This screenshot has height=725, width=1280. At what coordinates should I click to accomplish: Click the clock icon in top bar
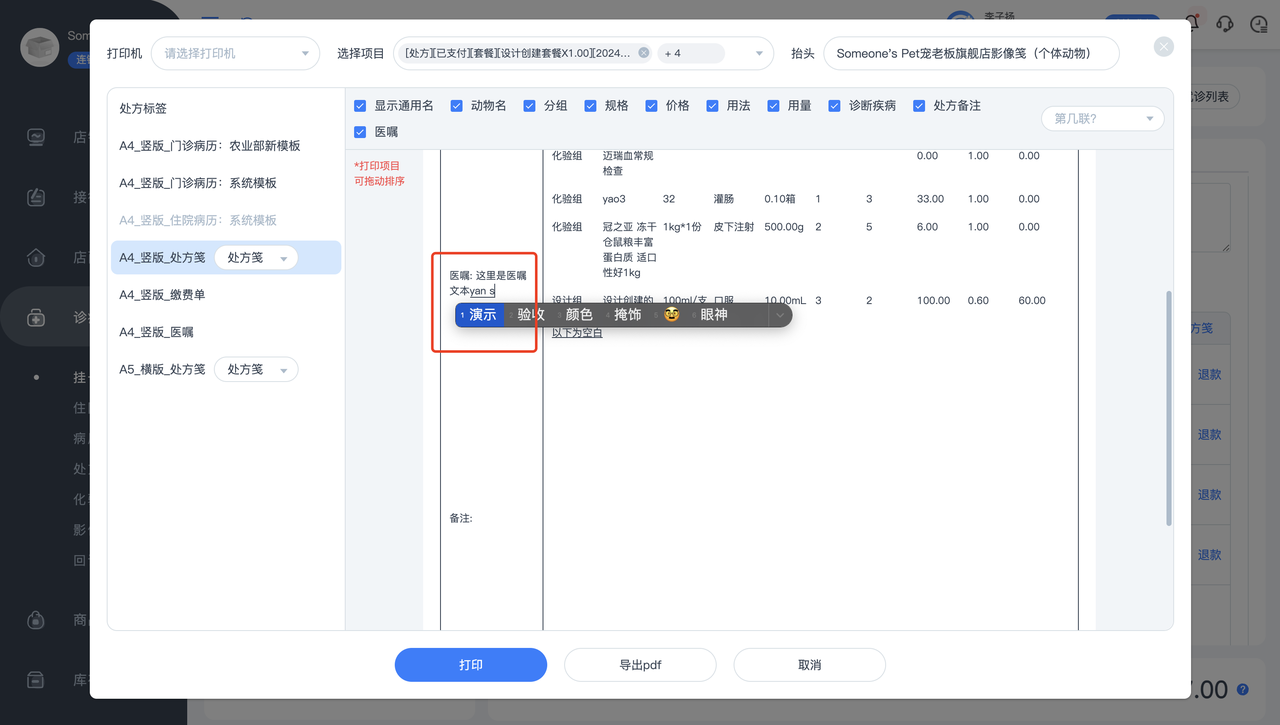(x=1259, y=24)
